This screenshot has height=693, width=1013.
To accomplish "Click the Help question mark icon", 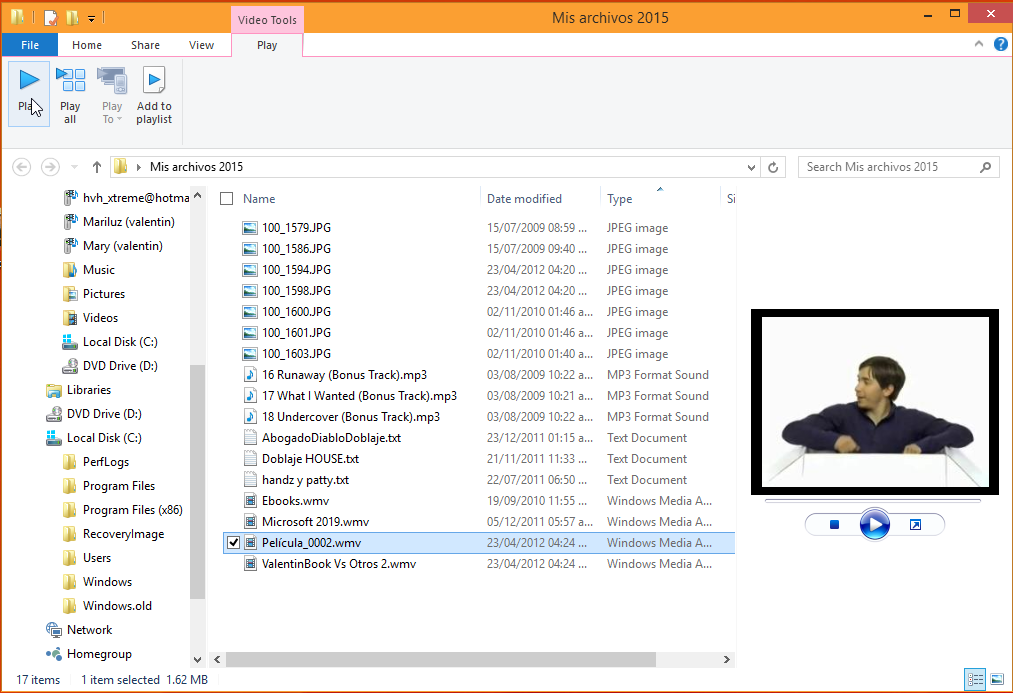I will 1000,45.
